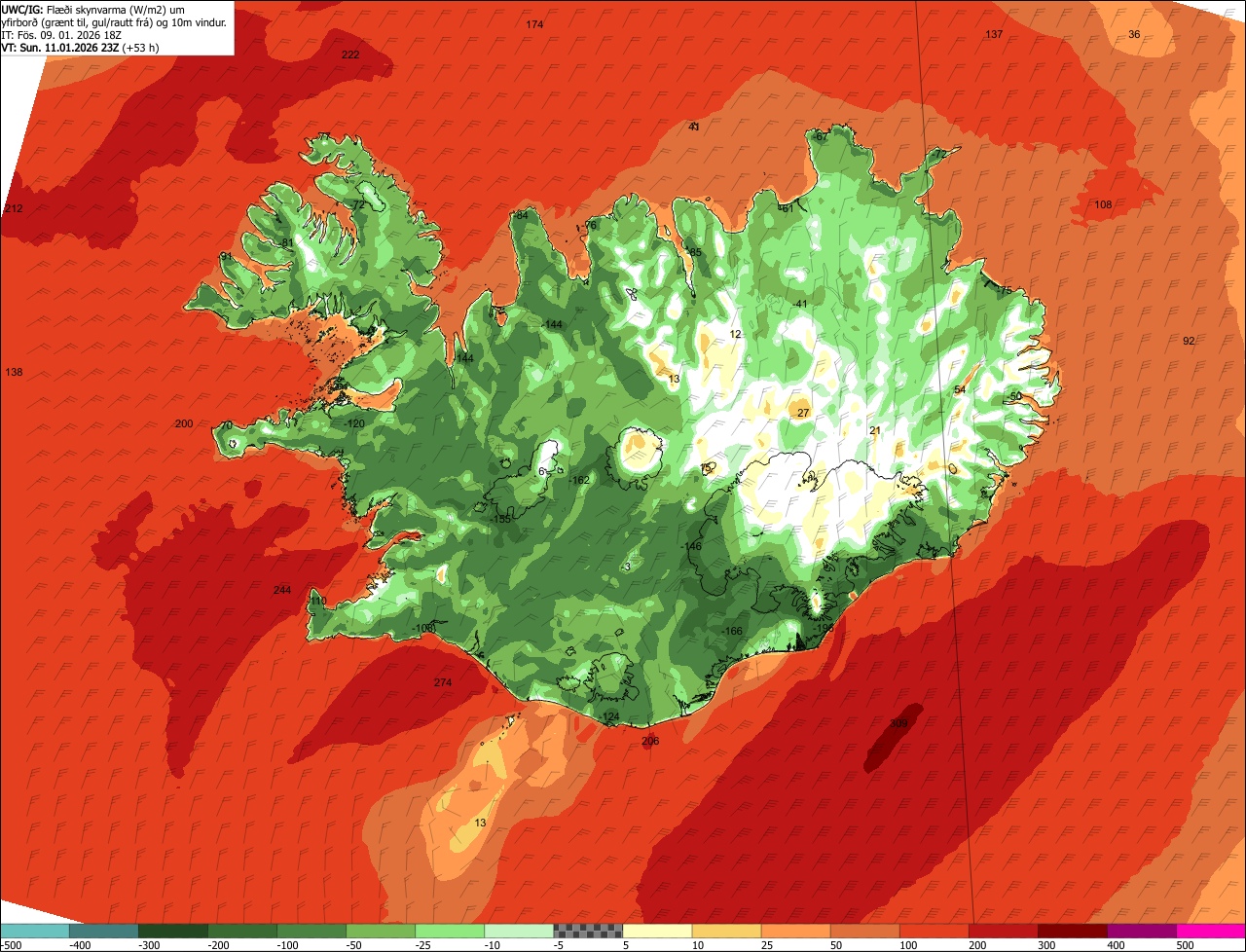Click the 222 value in the northwest sea

coord(350,55)
